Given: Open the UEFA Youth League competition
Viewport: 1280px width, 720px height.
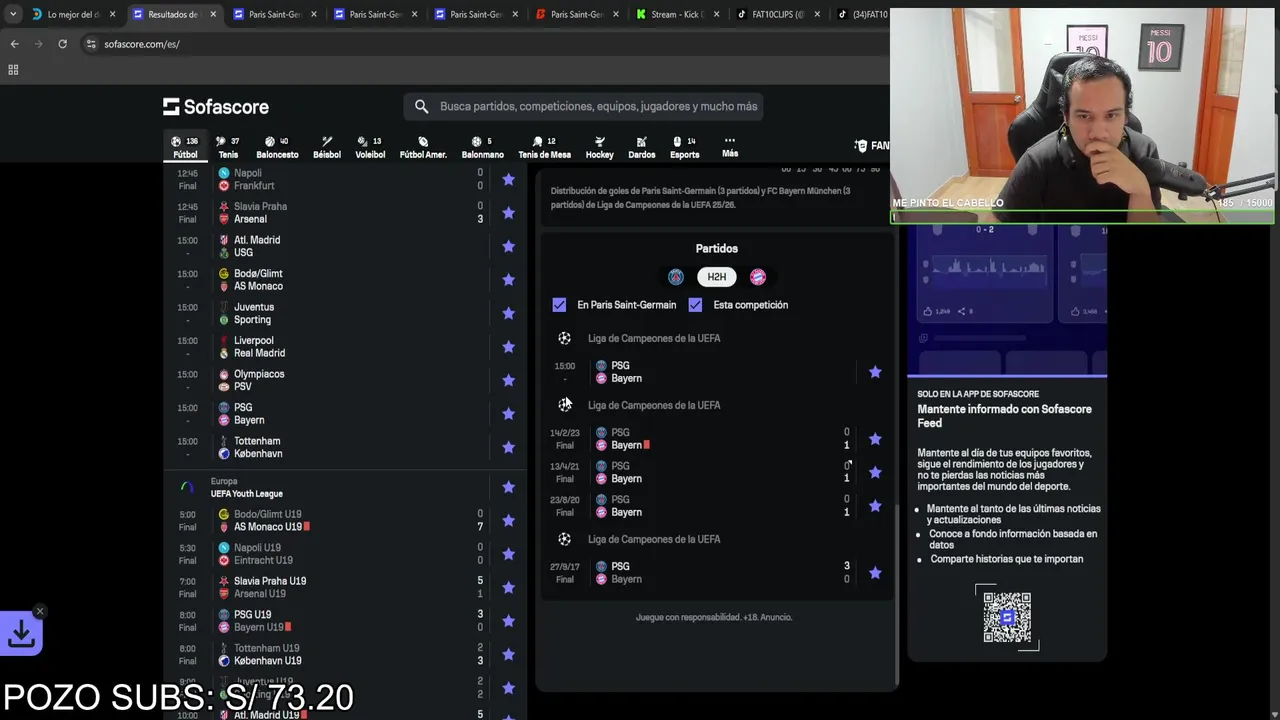Looking at the screenshot, I should 246,493.
